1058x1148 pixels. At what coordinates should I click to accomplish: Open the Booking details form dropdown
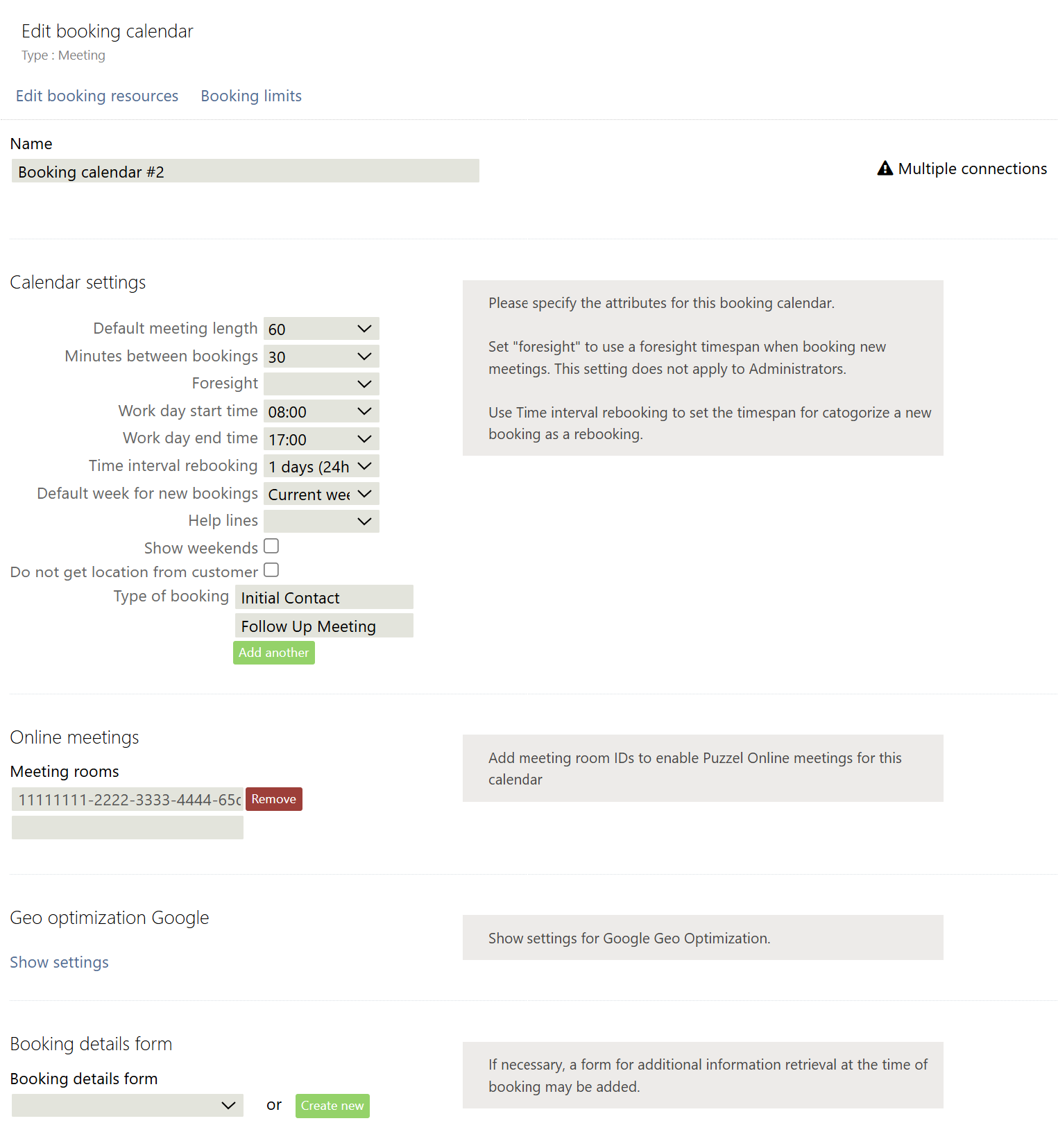coord(128,1105)
